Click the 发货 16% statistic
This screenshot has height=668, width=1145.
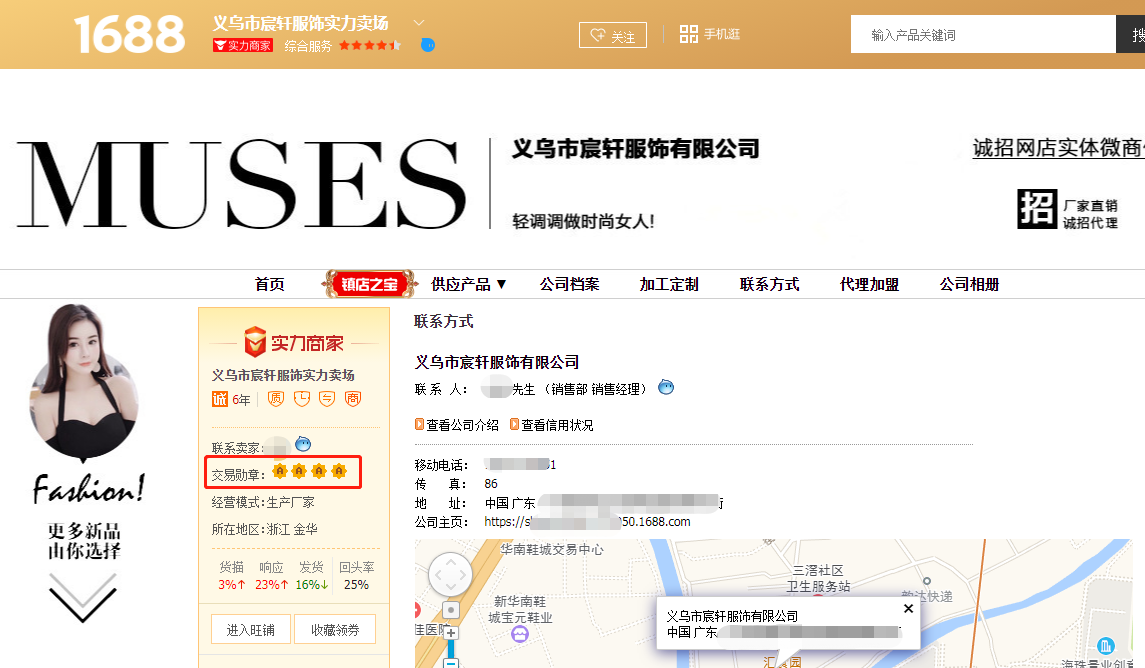(x=312, y=576)
